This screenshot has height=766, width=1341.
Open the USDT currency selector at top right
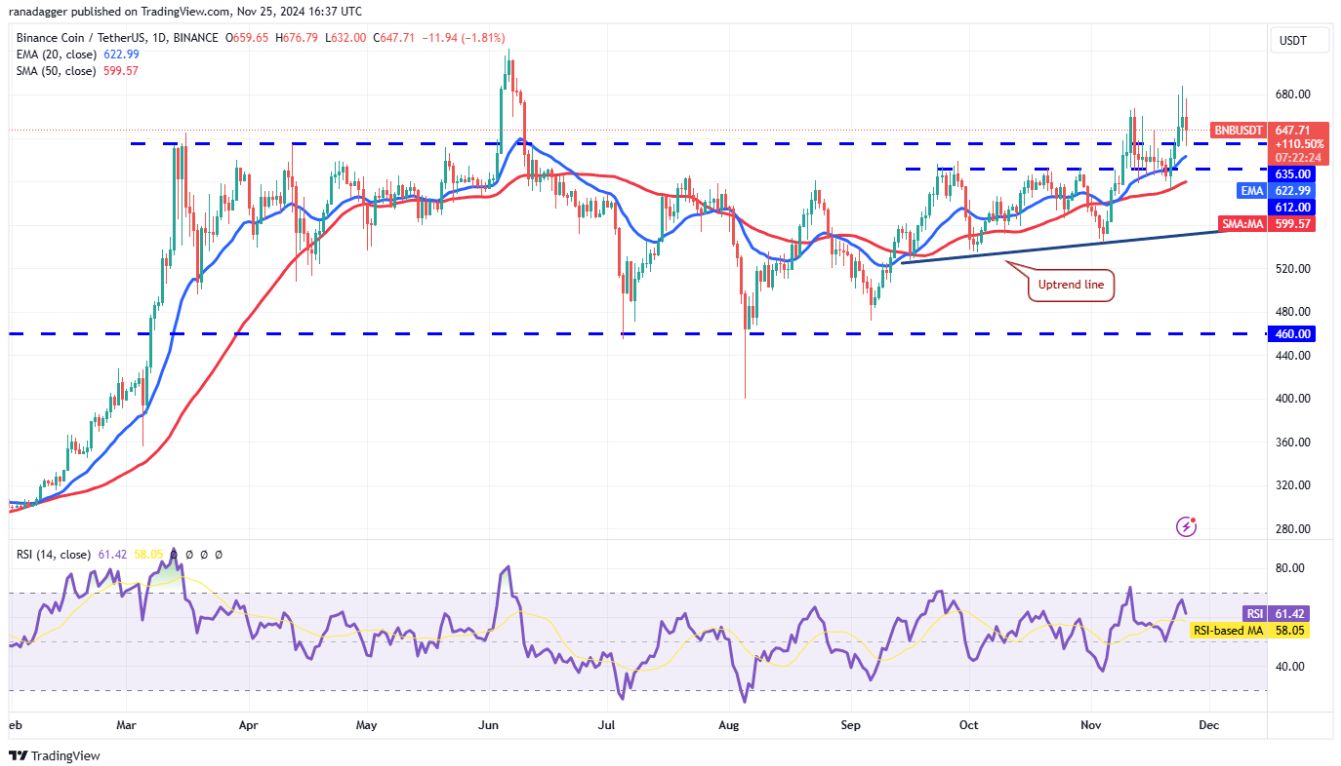tap(1295, 41)
